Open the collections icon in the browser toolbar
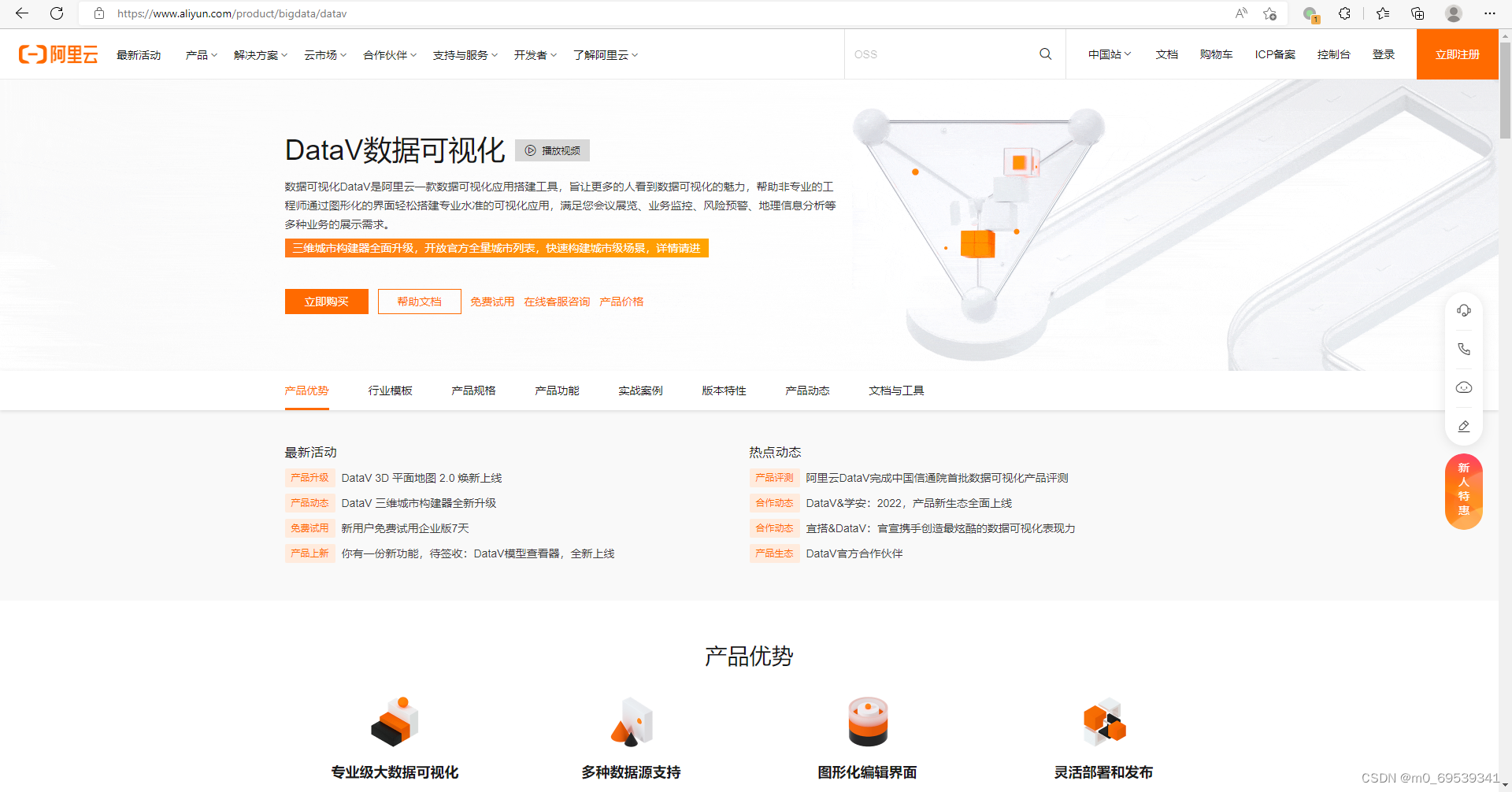 coord(1417,13)
